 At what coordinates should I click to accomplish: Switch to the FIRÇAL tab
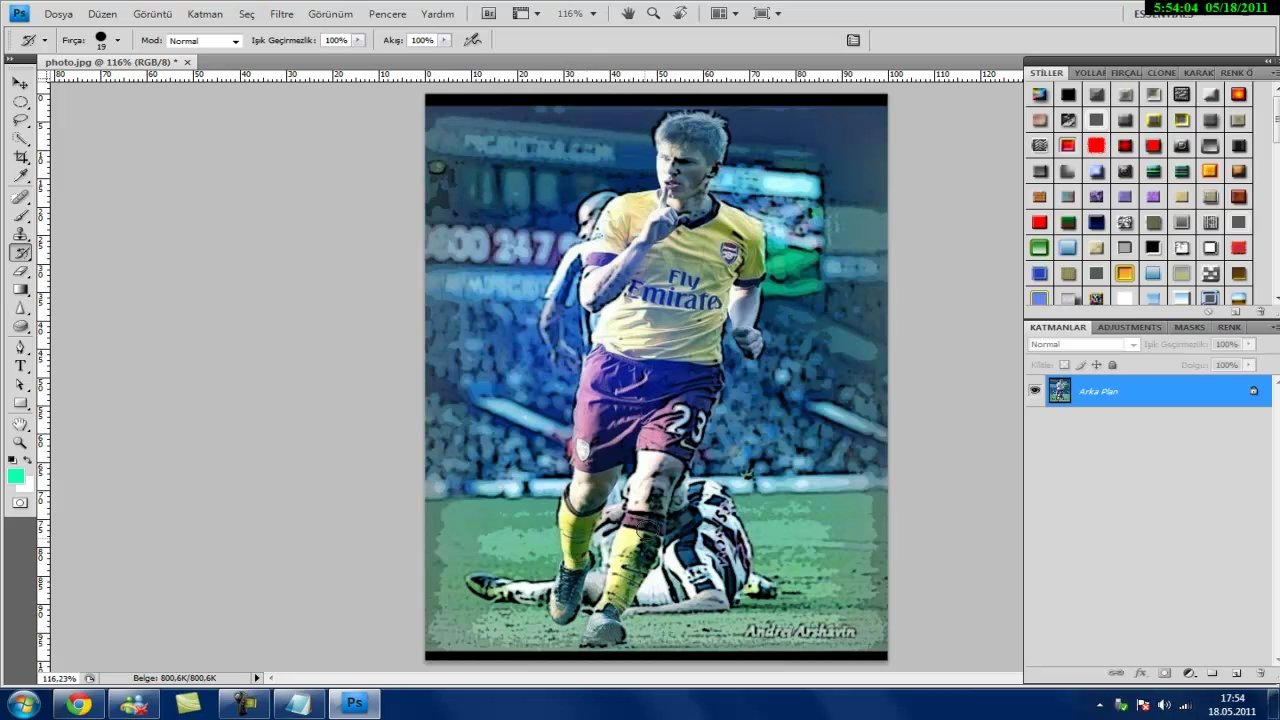(x=1125, y=73)
